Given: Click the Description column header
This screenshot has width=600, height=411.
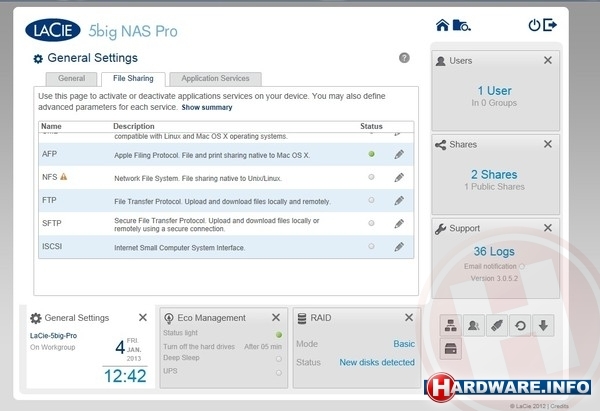Looking at the screenshot, I should point(134,126).
